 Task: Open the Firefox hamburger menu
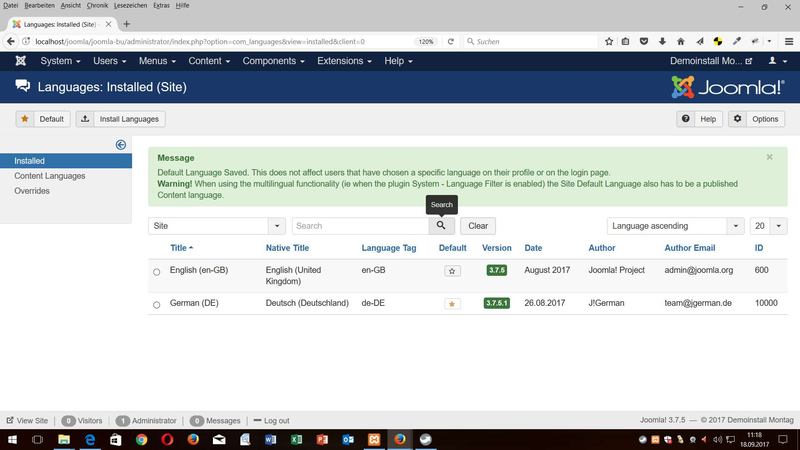pyautogui.click(x=789, y=41)
